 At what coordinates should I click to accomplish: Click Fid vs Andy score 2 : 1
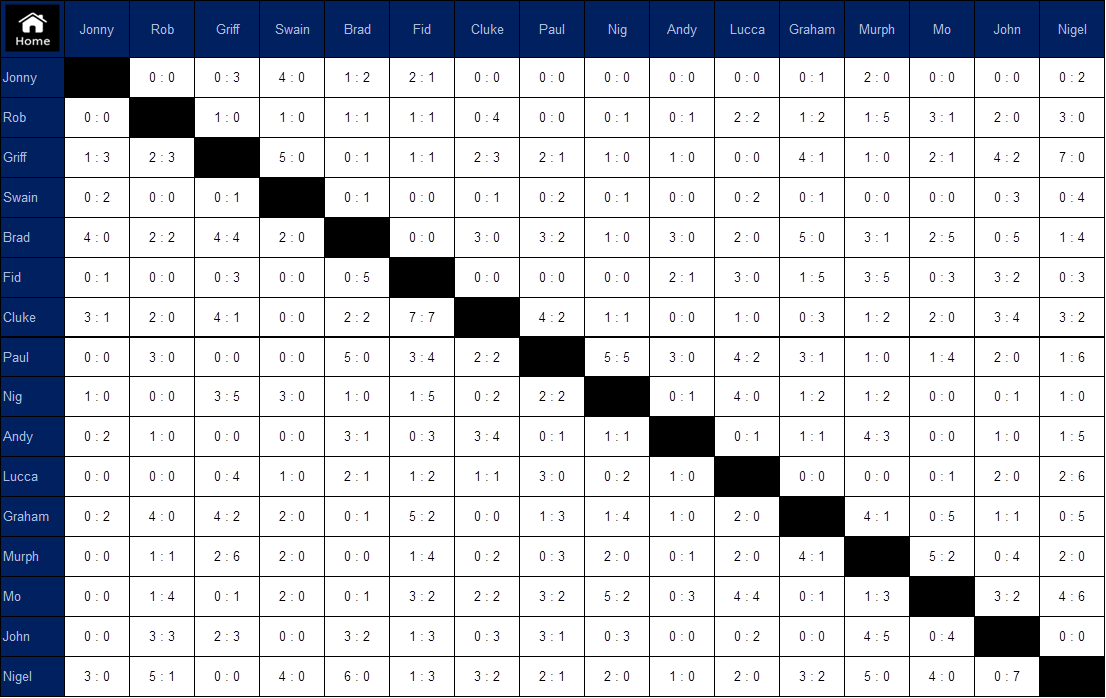click(682, 277)
